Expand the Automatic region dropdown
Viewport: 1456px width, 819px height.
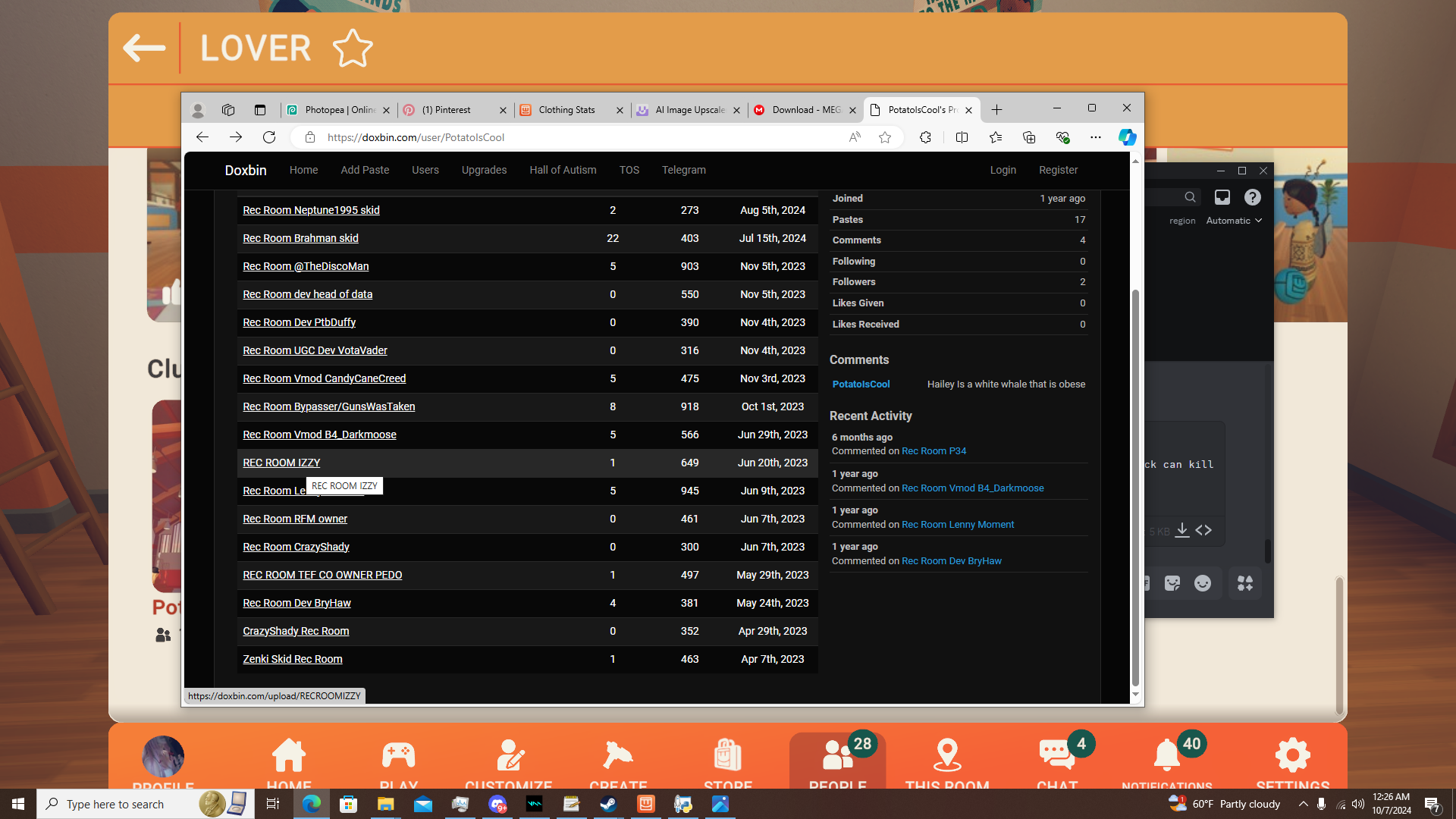click(1234, 221)
